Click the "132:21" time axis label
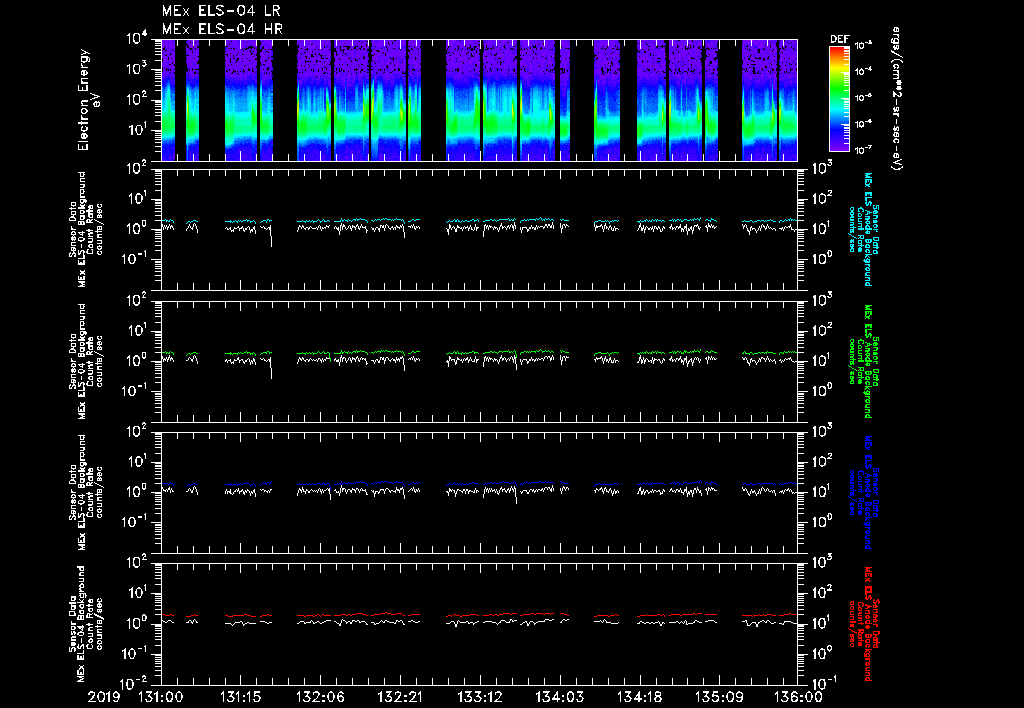 pyautogui.click(x=400, y=697)
